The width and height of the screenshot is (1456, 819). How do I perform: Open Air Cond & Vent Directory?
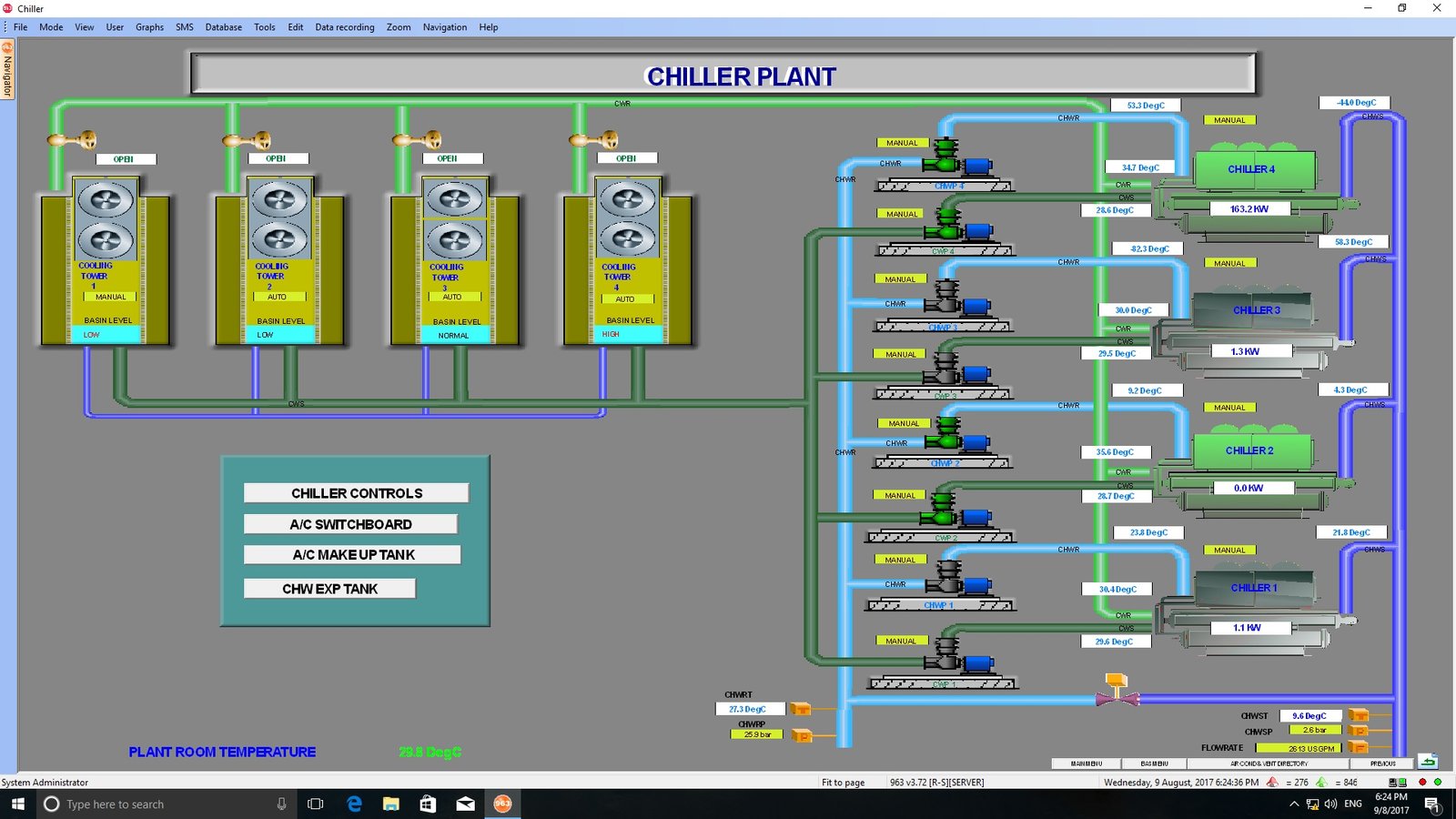[x=1269, y=763]
